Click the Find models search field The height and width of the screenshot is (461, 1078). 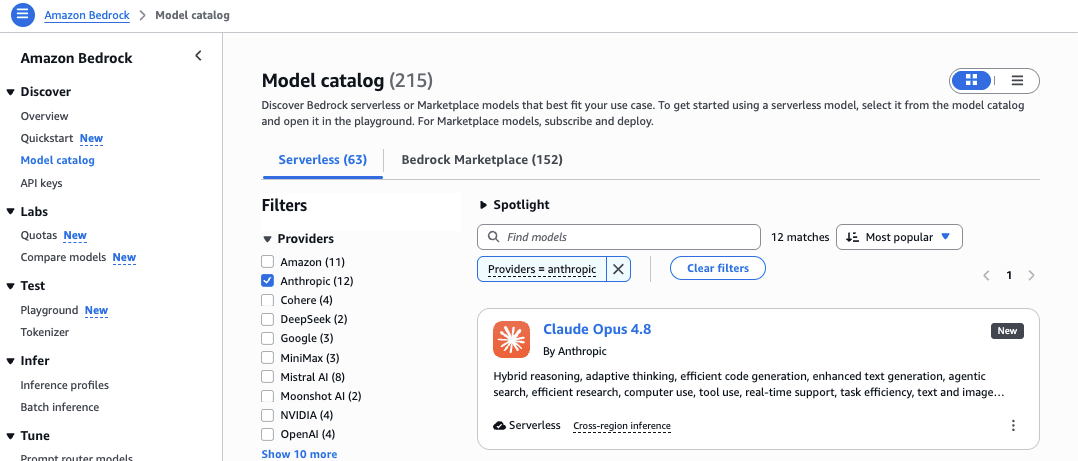click(x=619, y=237)
